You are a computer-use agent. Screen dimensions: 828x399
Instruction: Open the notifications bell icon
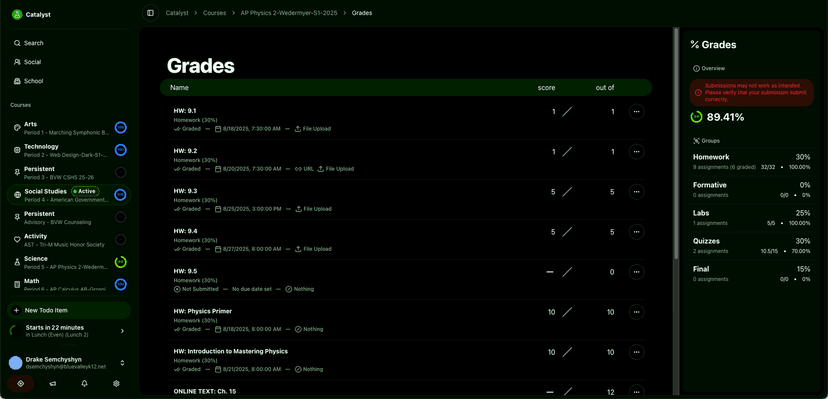84,384
